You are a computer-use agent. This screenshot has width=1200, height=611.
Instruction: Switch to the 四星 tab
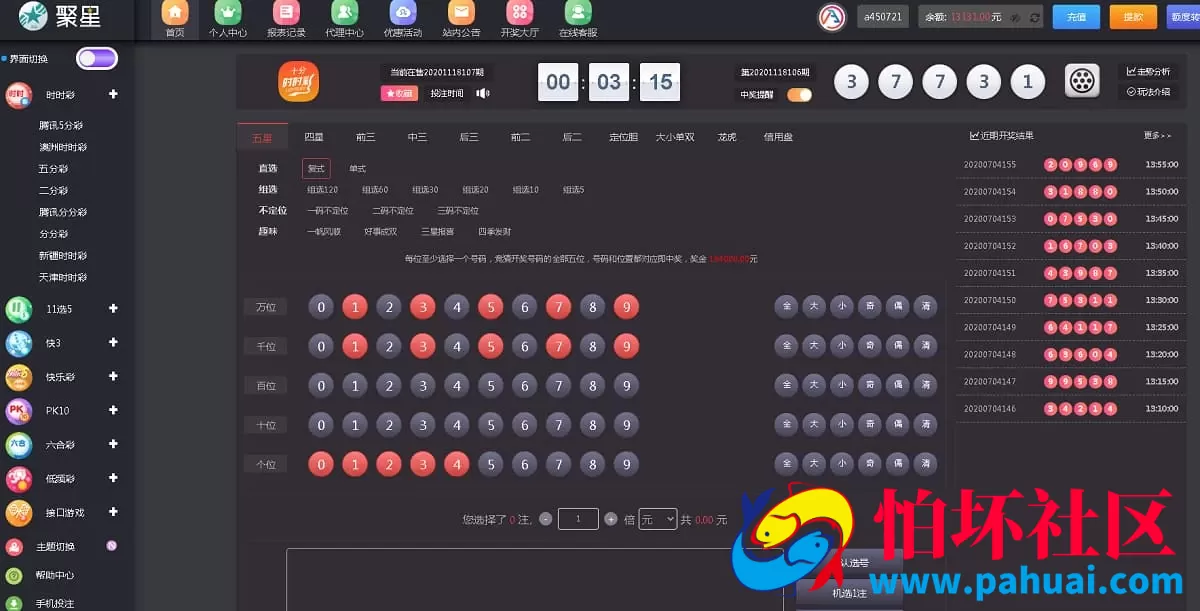point(314,137)
